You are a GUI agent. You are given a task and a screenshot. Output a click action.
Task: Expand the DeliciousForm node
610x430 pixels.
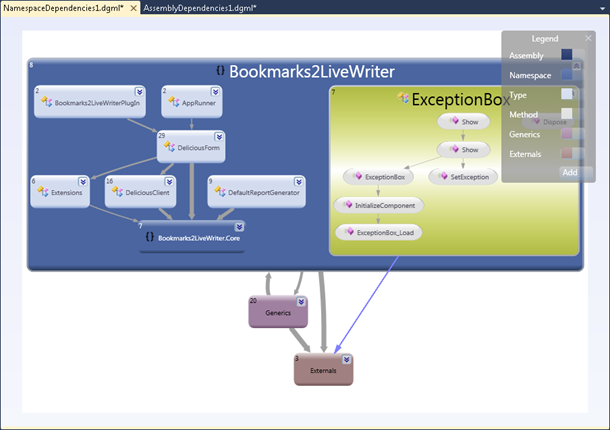click(x=219, y=137)
